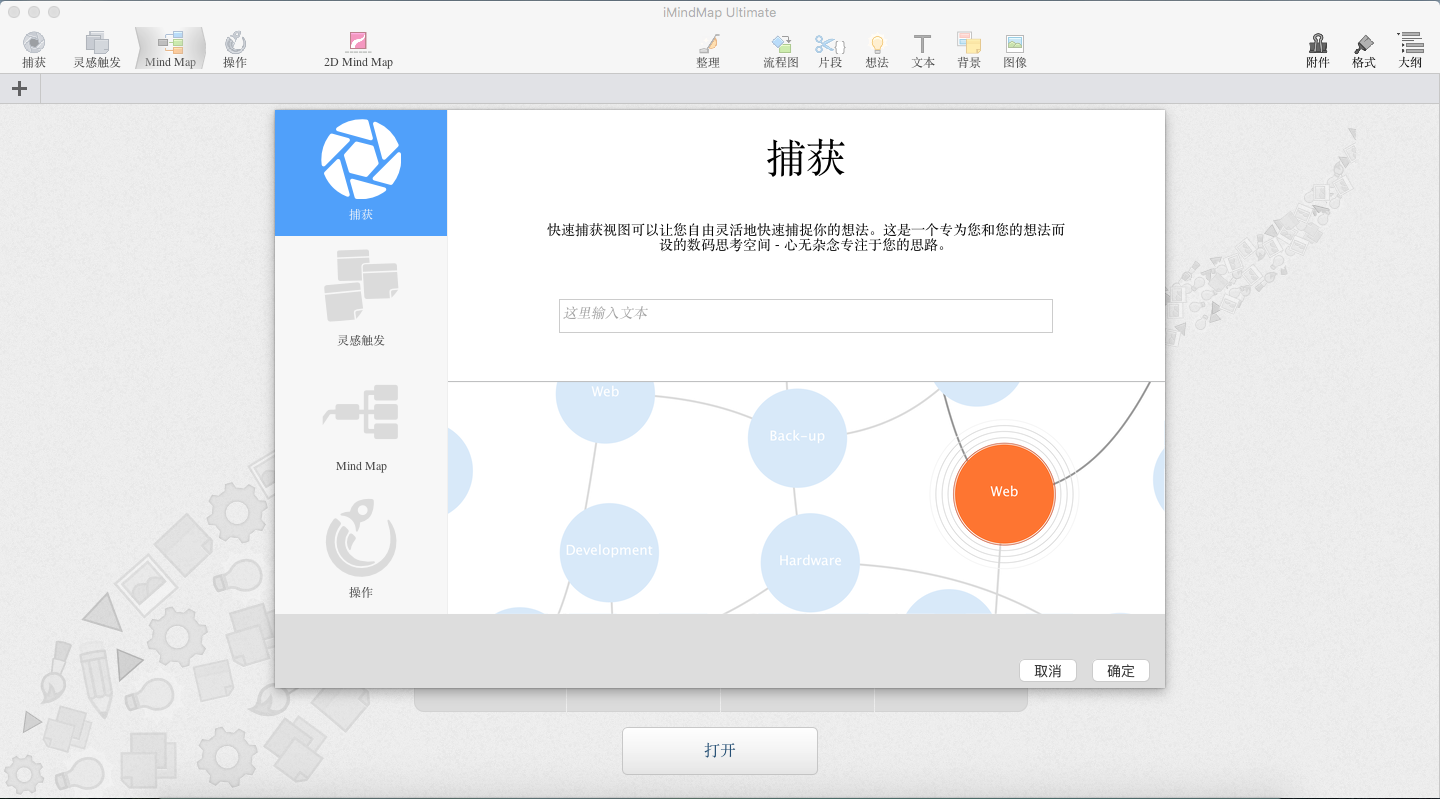This screenshot has height=799, width=1440.
Task: Open the 大纲 outline panel
Action: pos(1410,50)
